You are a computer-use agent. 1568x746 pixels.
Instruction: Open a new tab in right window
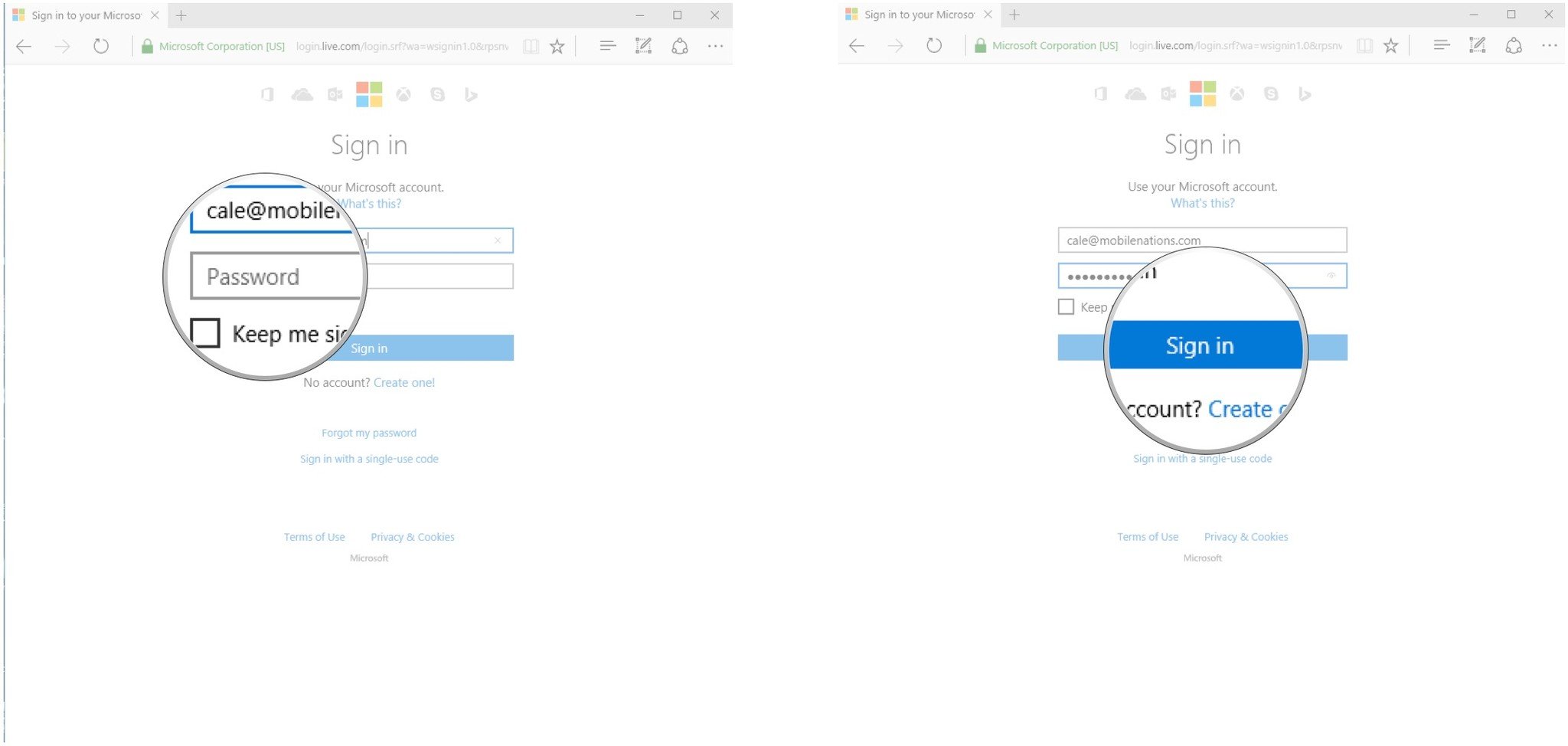1014,15
